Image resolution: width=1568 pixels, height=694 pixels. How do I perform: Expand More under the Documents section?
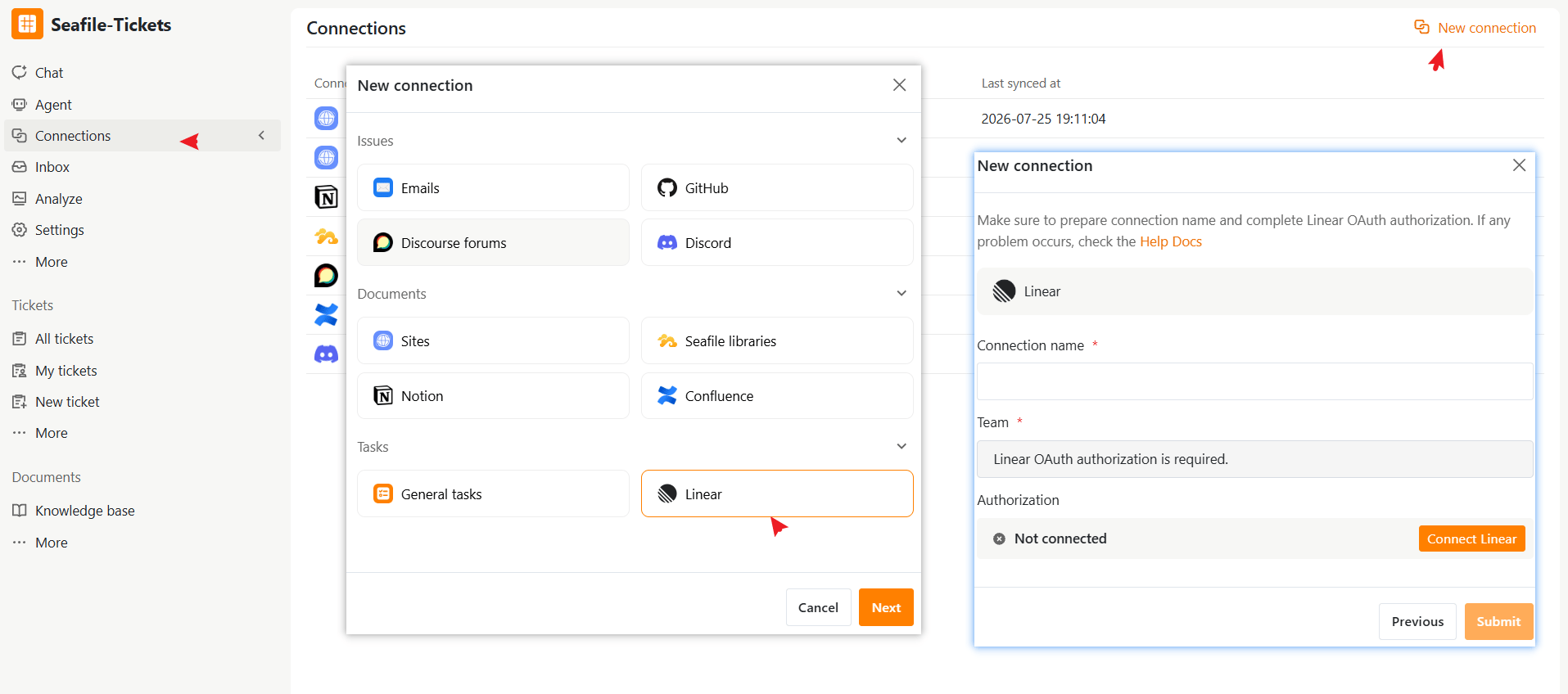pyautogui.click(x=51, y=543)
